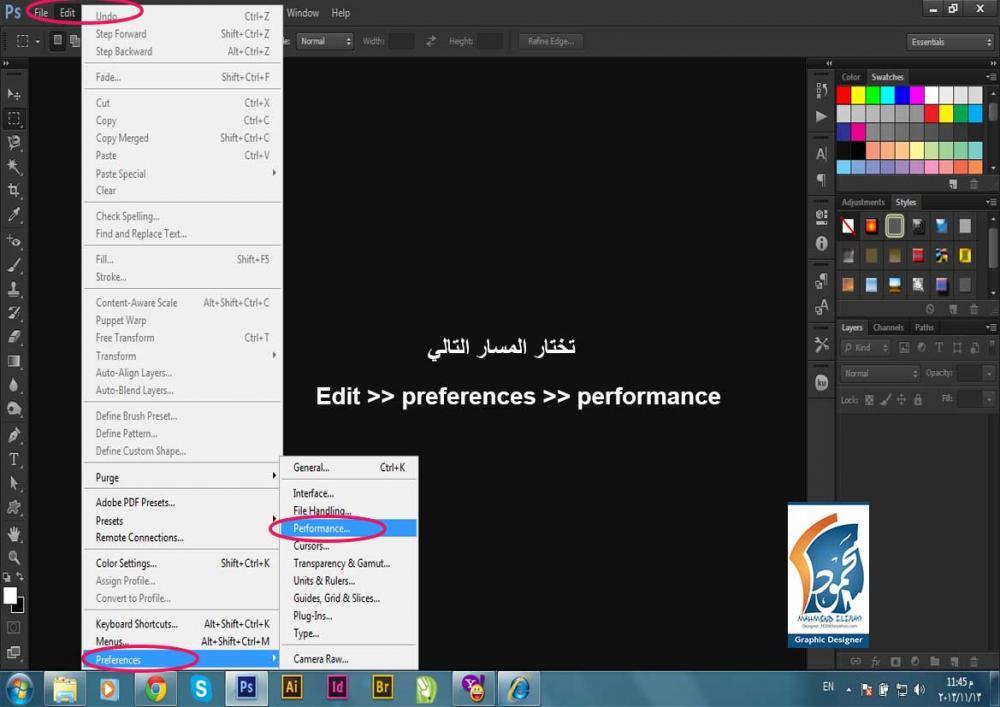The image size is (1000, 707).
Task: Change screen mode icon in toolbar
Action: click(x=13, y=652)
